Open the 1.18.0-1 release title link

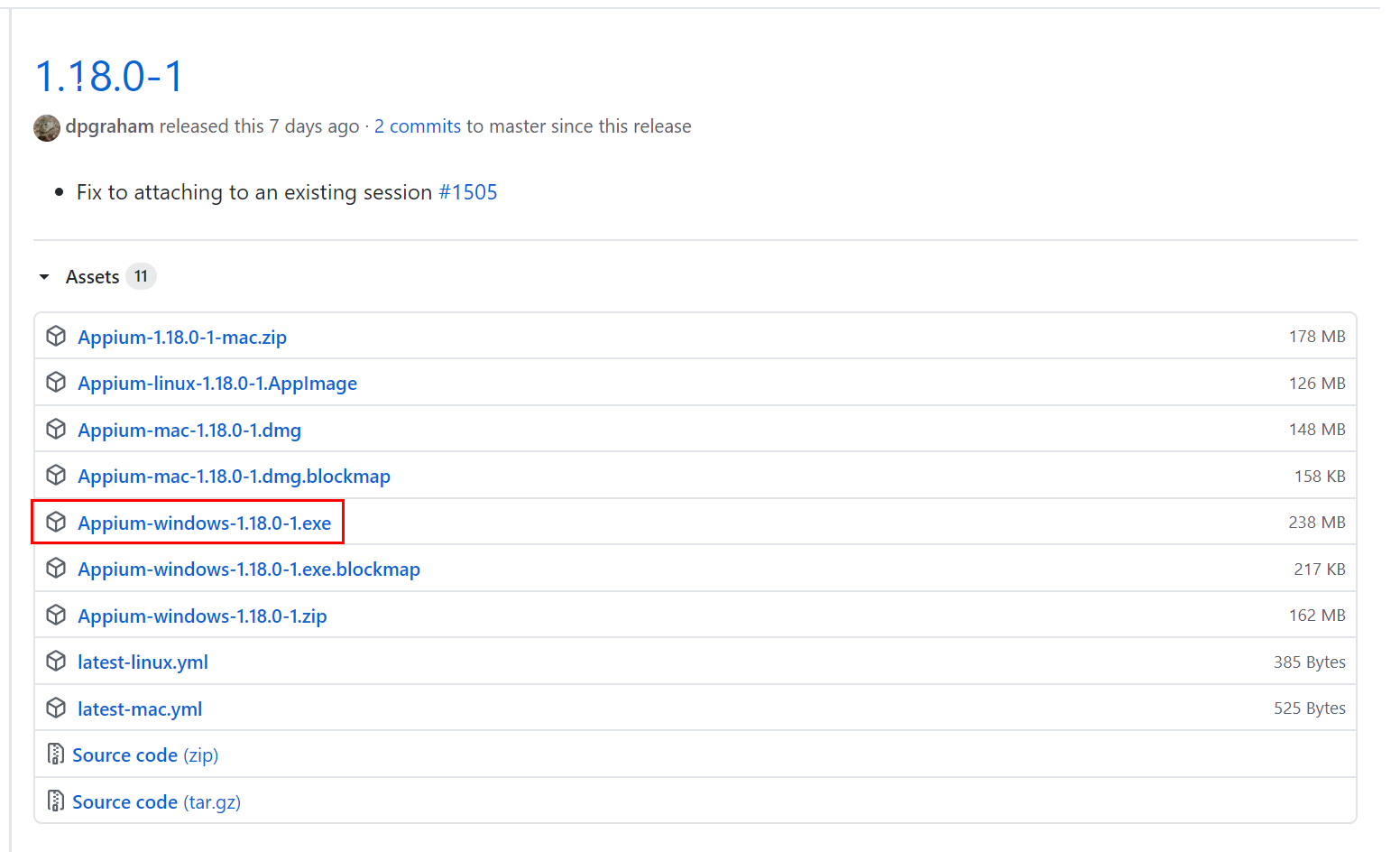[109, 76]
